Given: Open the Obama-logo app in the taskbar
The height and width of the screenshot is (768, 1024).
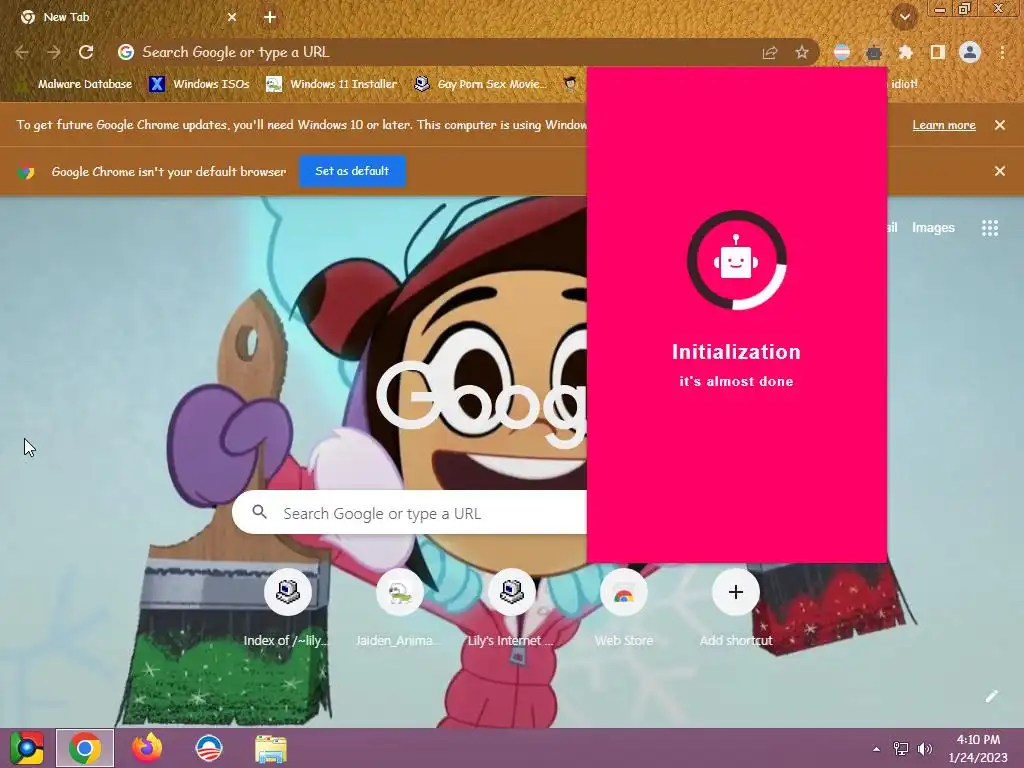Looking at the screenshot, I should [x=209, y=748].
